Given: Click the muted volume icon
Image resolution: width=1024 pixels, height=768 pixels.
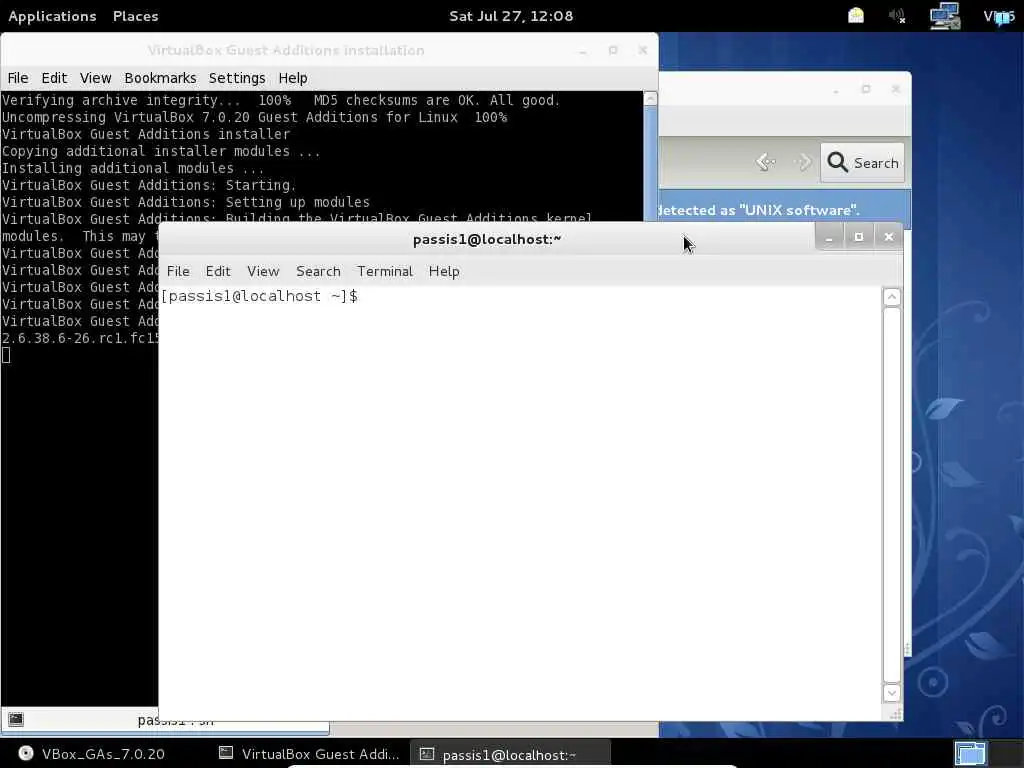Looking at the screenshot, I should (897, 16).
